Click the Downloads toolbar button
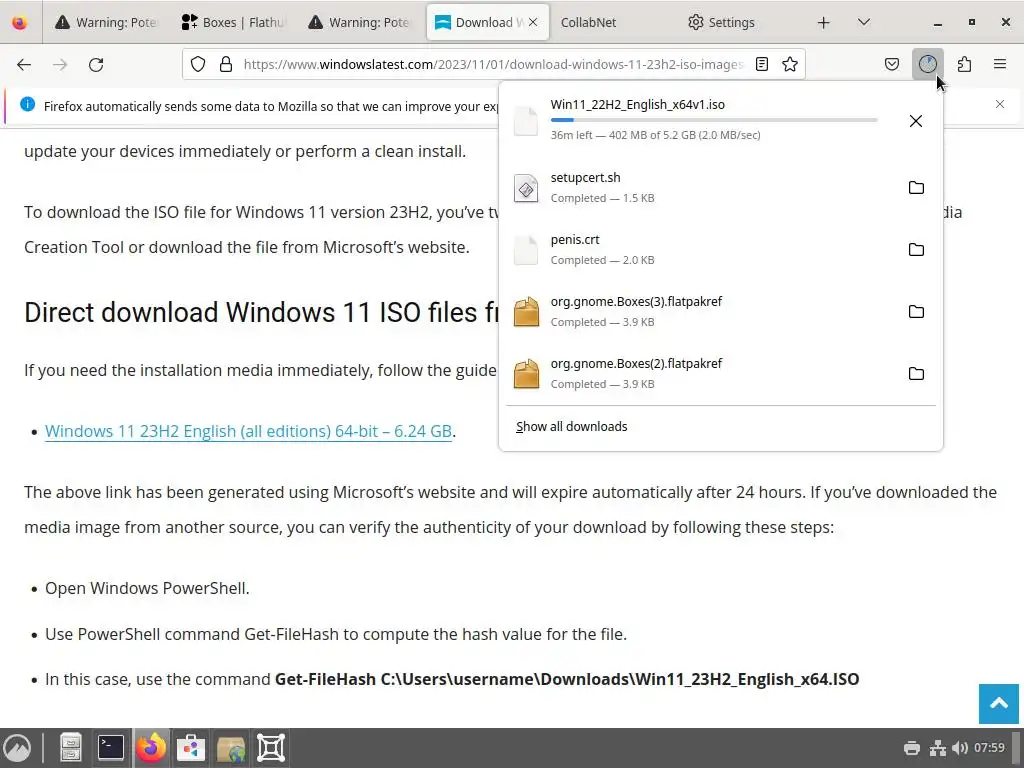This screenshot has width=1024, height=768. (x=927, y=64)
